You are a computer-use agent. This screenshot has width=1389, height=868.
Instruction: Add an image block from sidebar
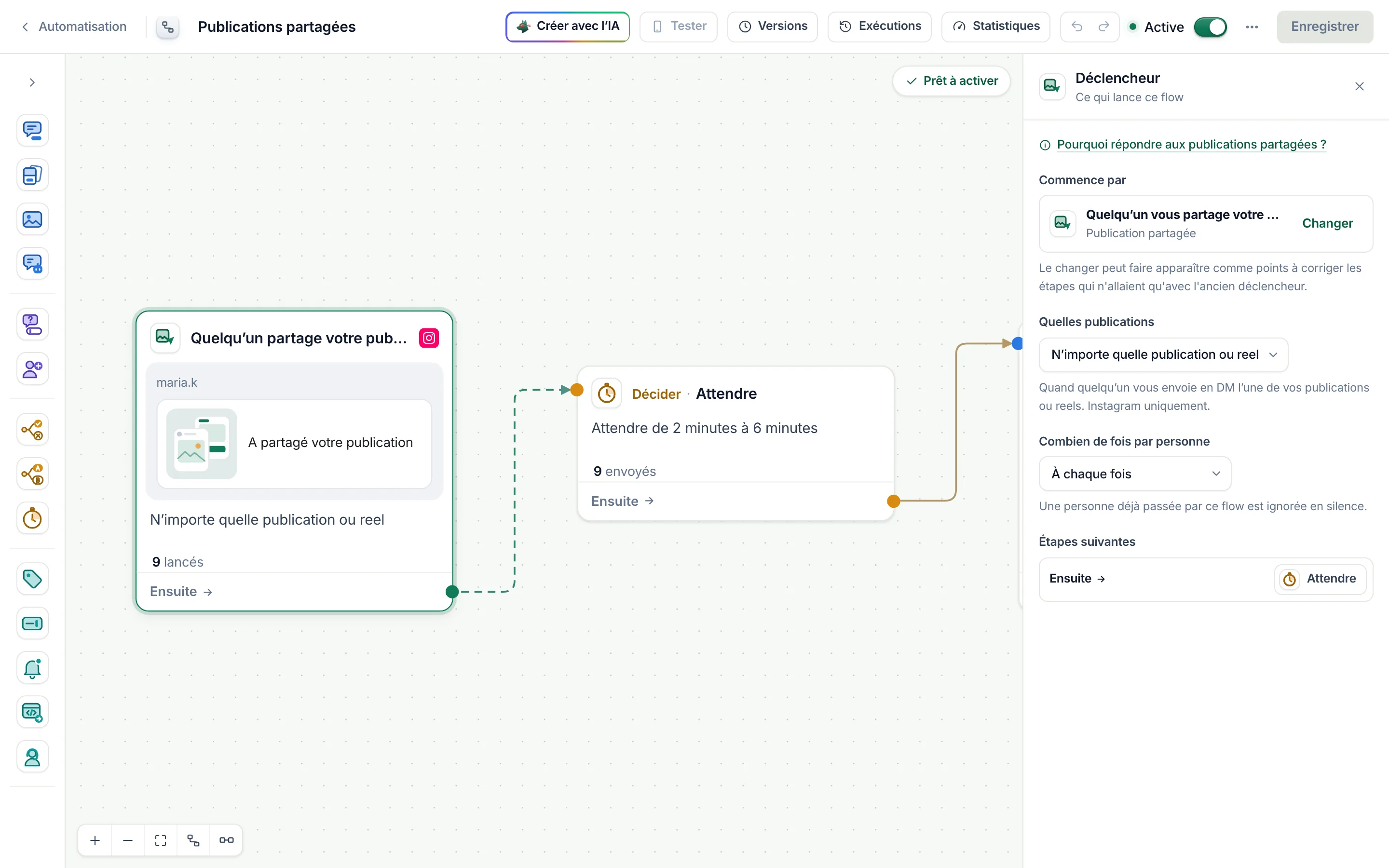(x=32, y=219)
